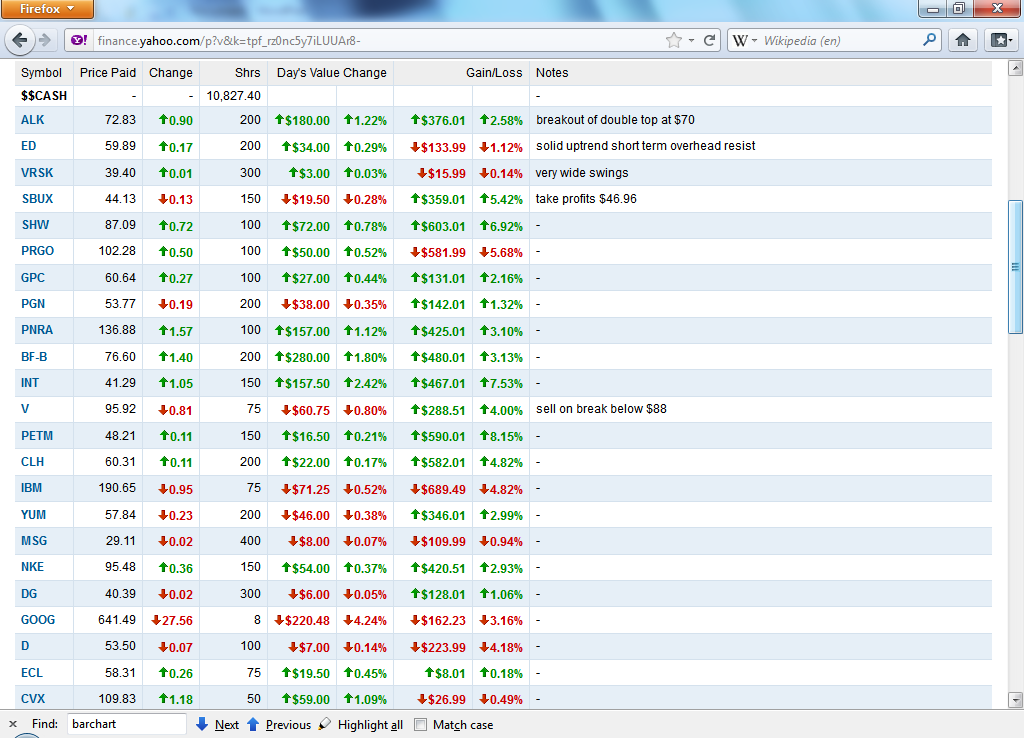Viewport: 1024px width, 738px height.
Task: Open the V ticker link
Action: point(25,409)
